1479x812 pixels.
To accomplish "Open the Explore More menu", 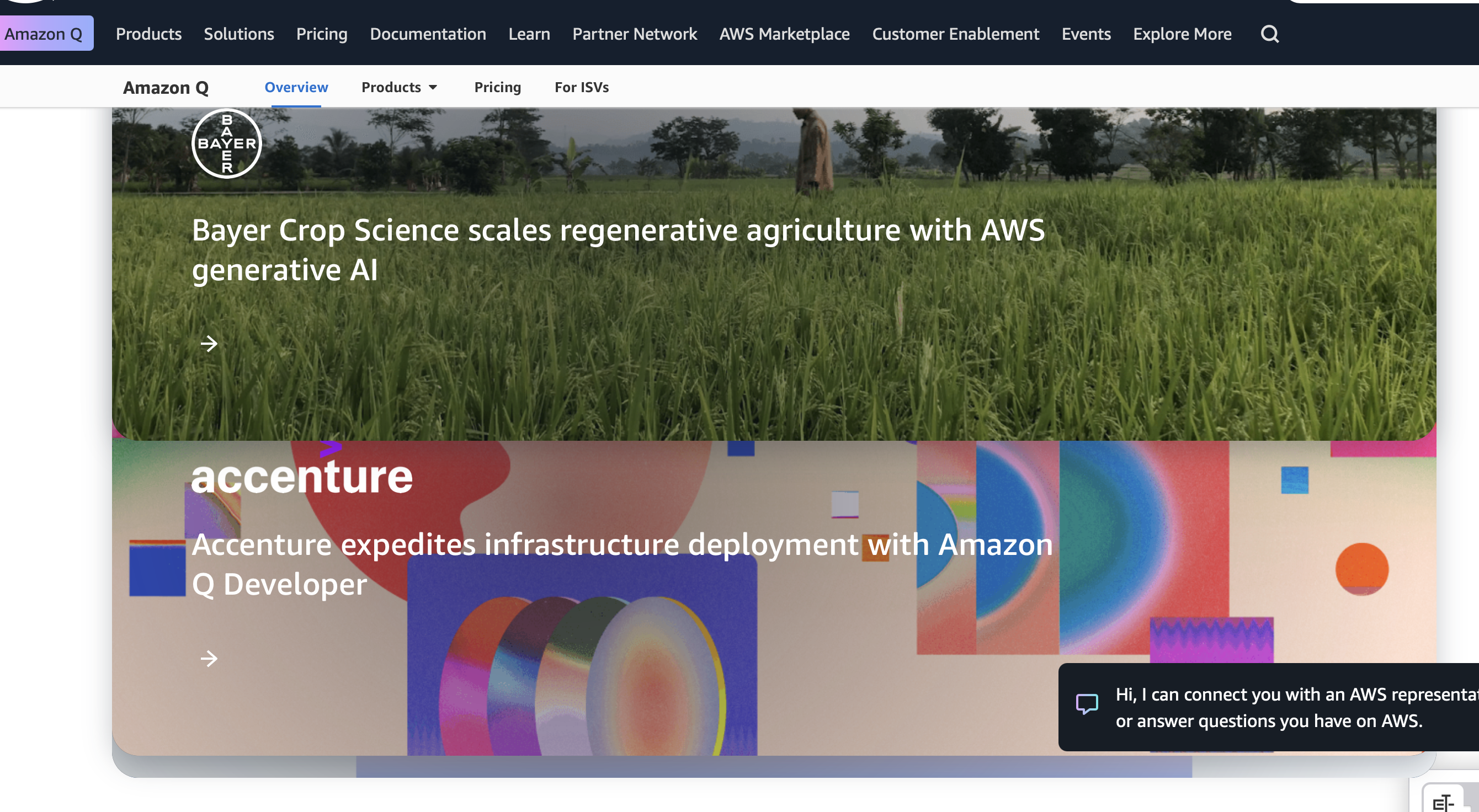I will click(x=1182, y=34).
